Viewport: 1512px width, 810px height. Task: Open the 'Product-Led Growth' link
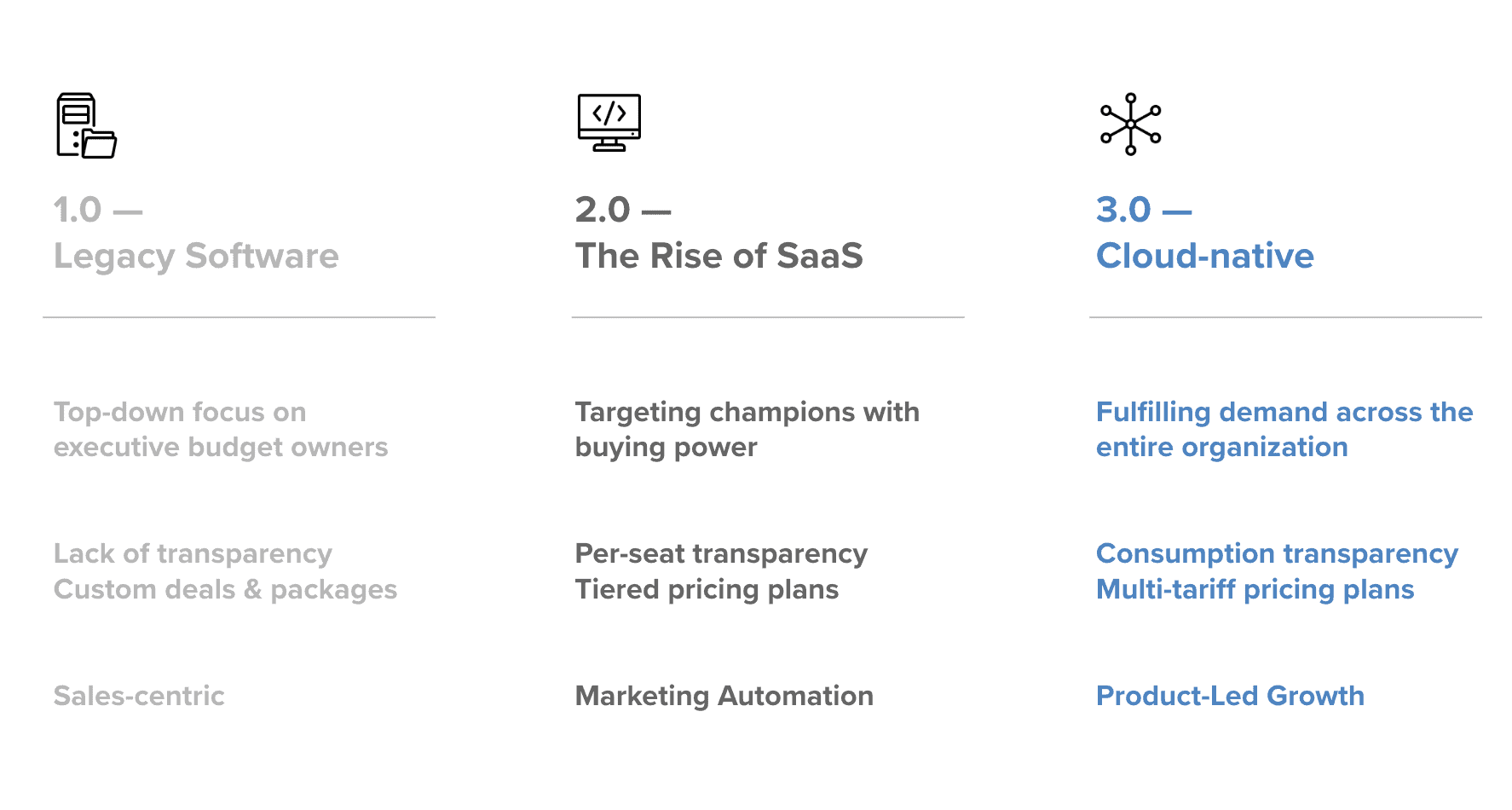click(x=1230, y=696)
